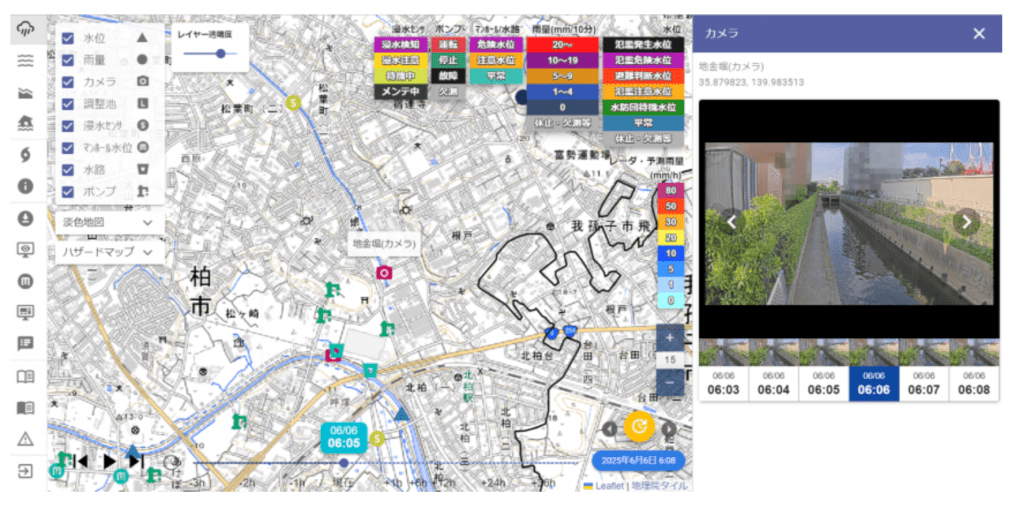Click the orange refresh button on map
This screenshot has width=1023, height=520.
tap(638, 428)
